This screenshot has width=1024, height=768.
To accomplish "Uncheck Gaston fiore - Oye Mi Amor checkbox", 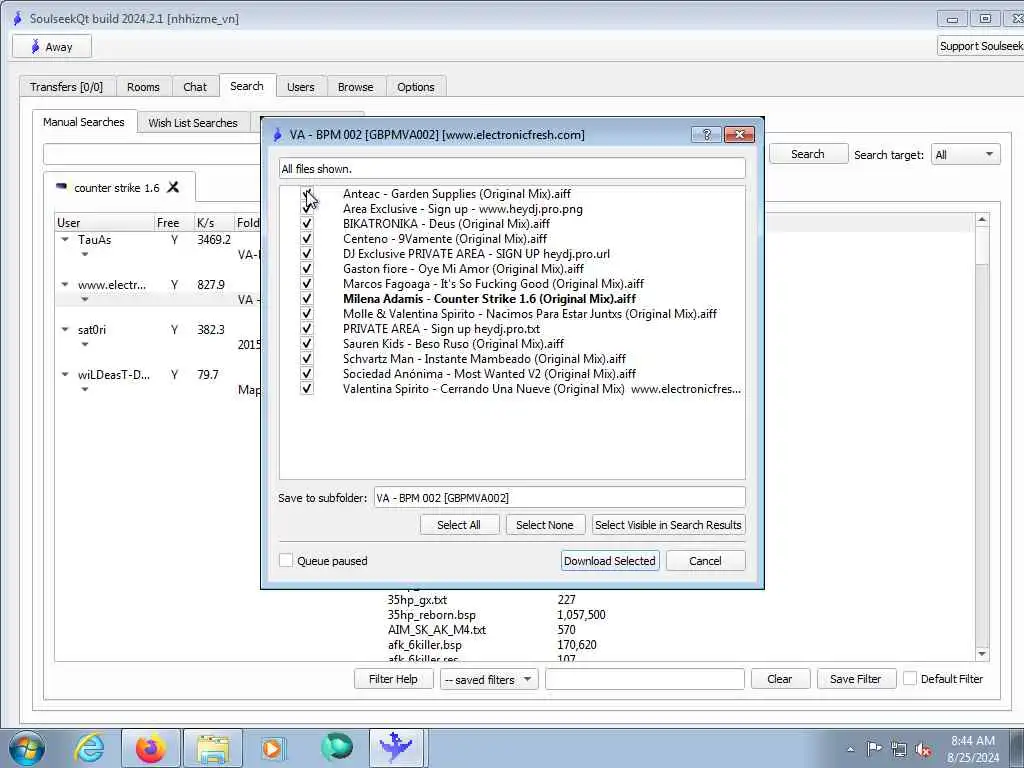I will click(306, 268).
